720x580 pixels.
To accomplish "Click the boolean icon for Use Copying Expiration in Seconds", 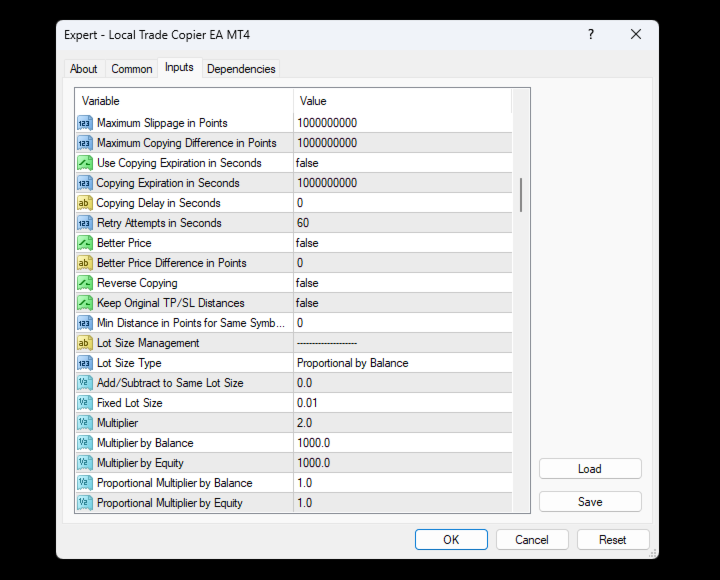I will [x=84, y=163].
